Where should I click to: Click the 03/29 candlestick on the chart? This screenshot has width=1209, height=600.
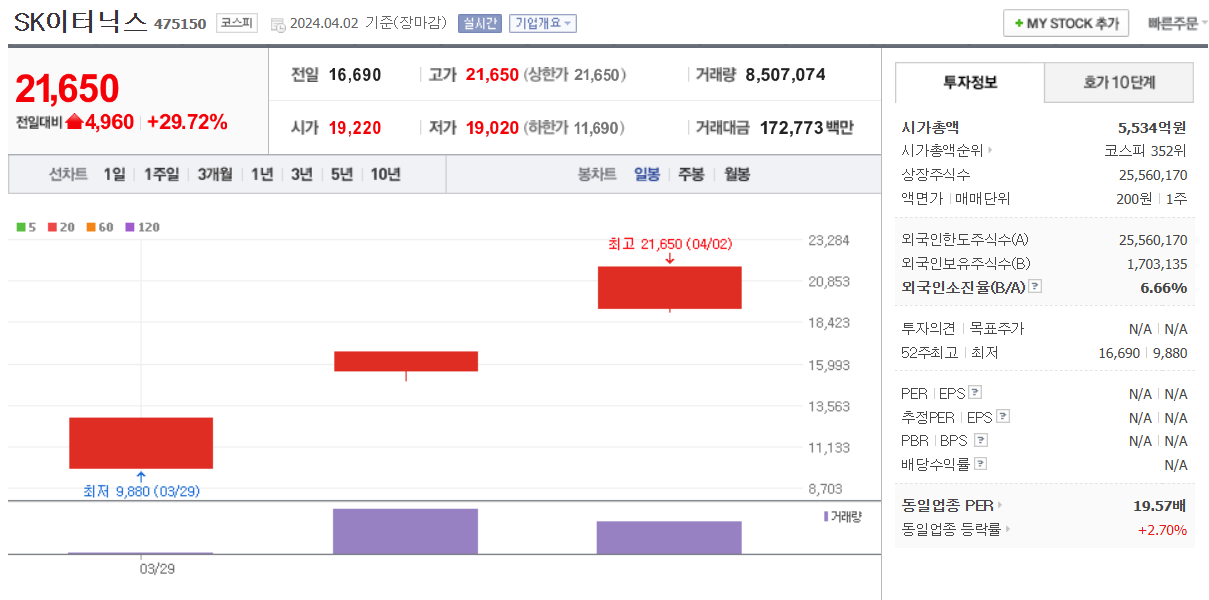coord(141,443)
